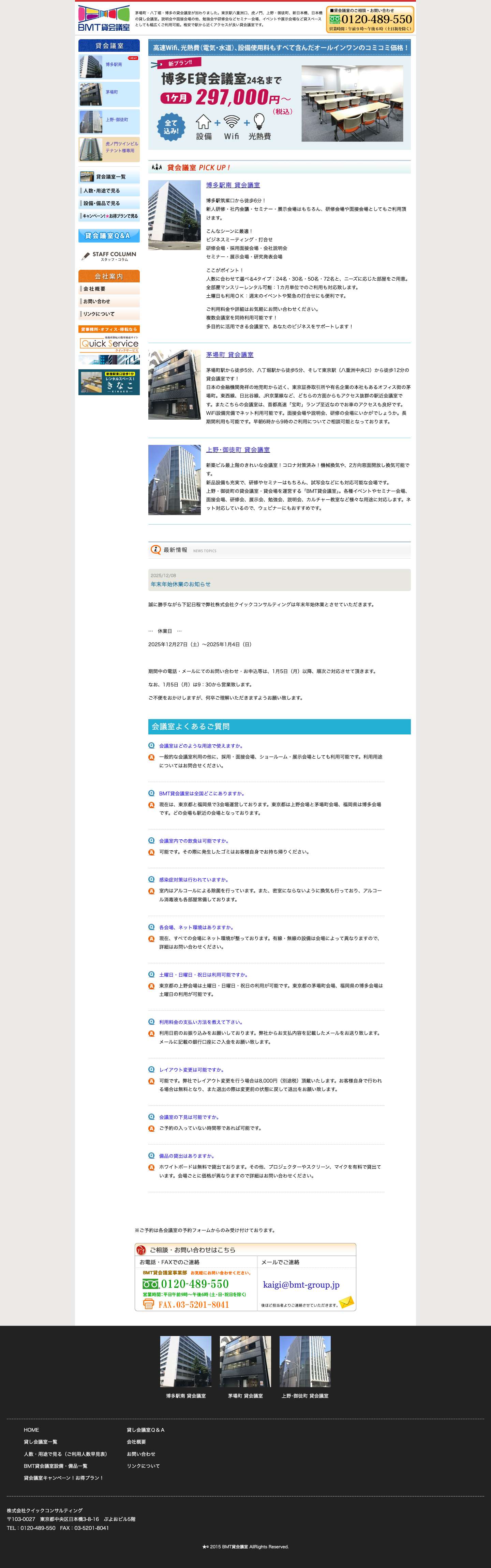Click the FAX.03-5201-8041 fax icon
Screen dimensions: 491x1568
click(148, 1304)
